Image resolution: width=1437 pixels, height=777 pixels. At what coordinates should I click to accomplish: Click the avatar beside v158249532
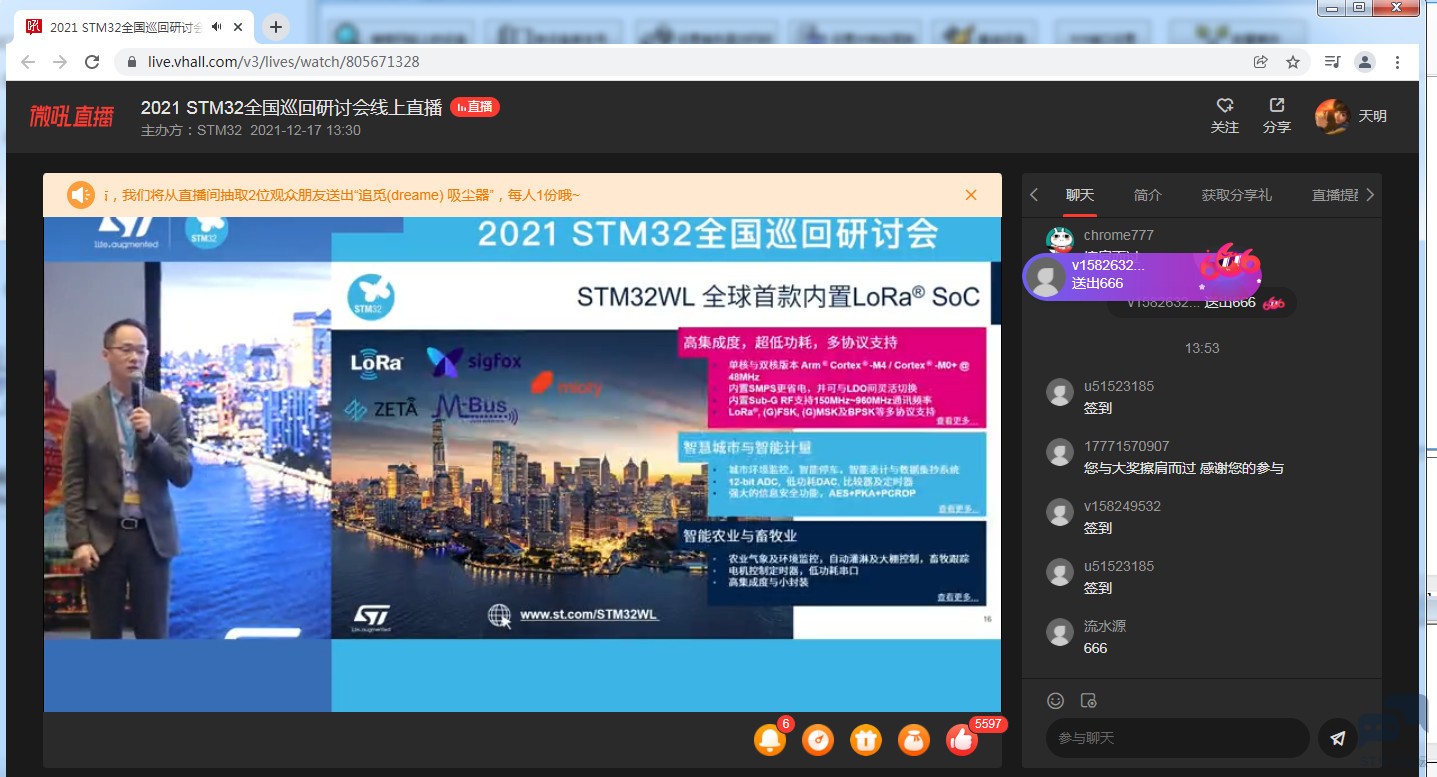(1060, 512)
